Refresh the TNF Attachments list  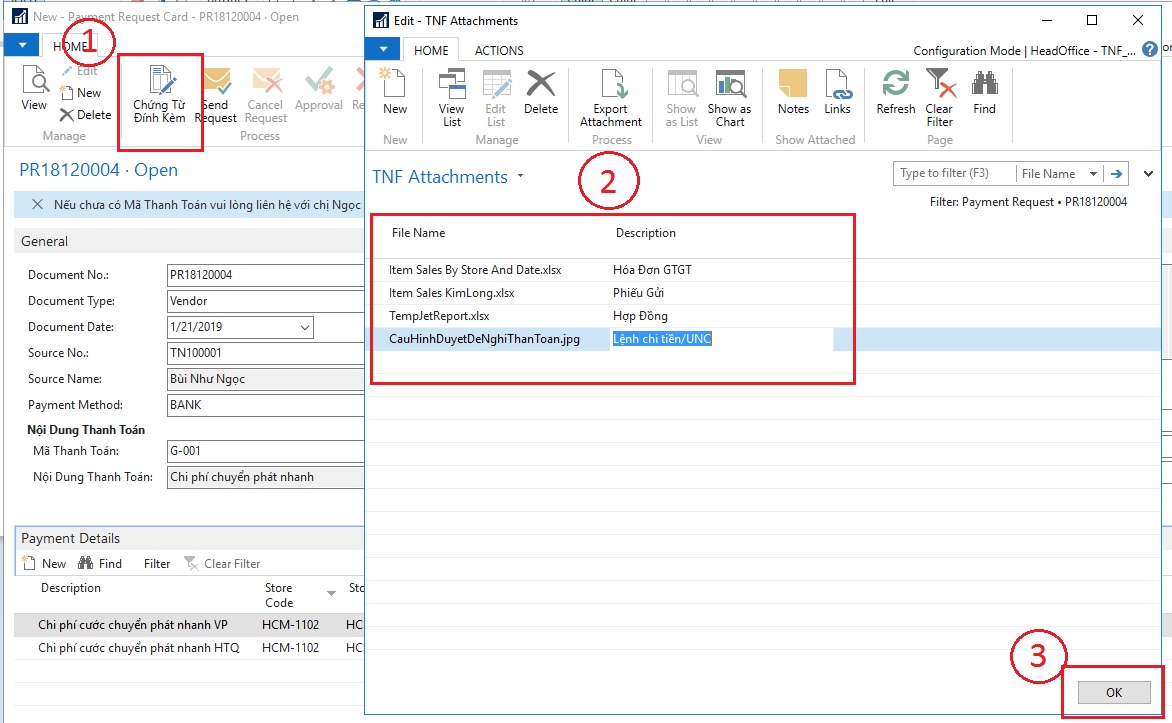coord(895,91)
